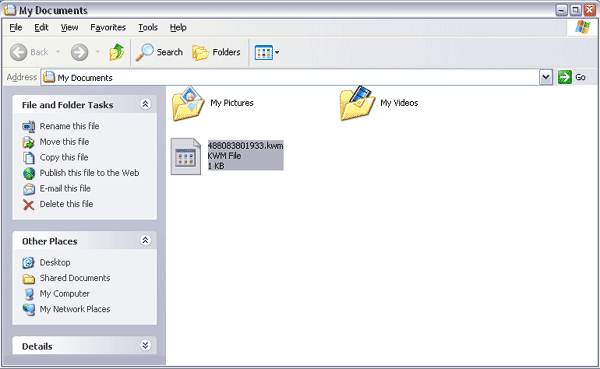Open Search with the magnifier icon

point(145,52)
